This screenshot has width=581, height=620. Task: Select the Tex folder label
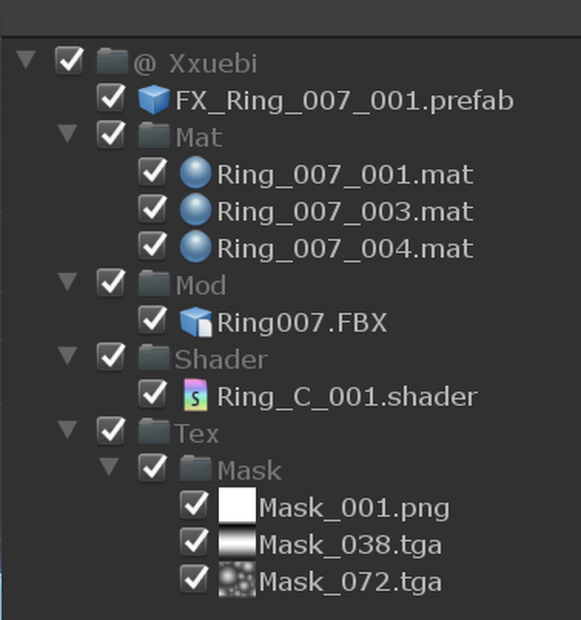point(197,433)
